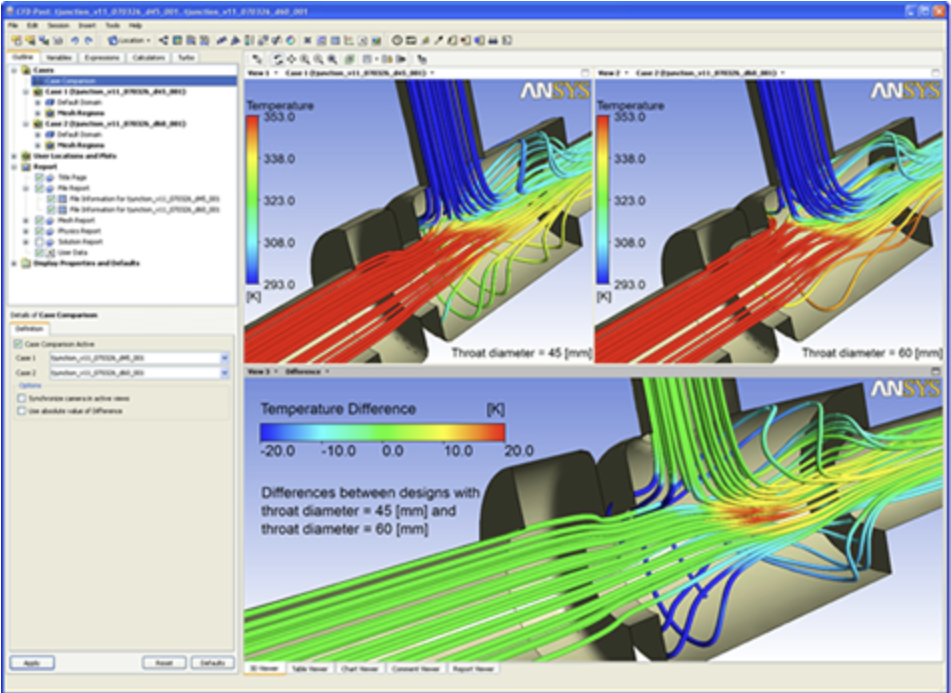The width and height of the screenshot is (951, 693).
Task: Enable Synchronize camera in active views
Action: click(21, 398)
